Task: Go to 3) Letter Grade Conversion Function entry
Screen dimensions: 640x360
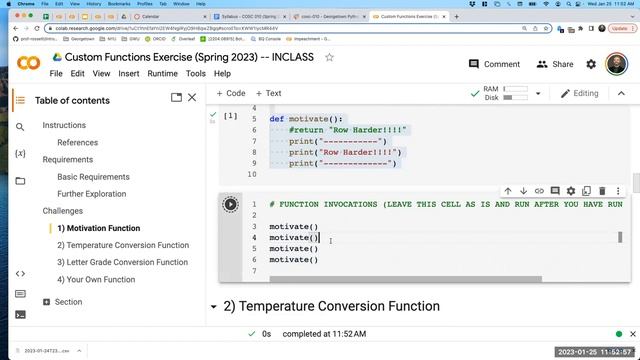Action: click(x=122, y=262)
